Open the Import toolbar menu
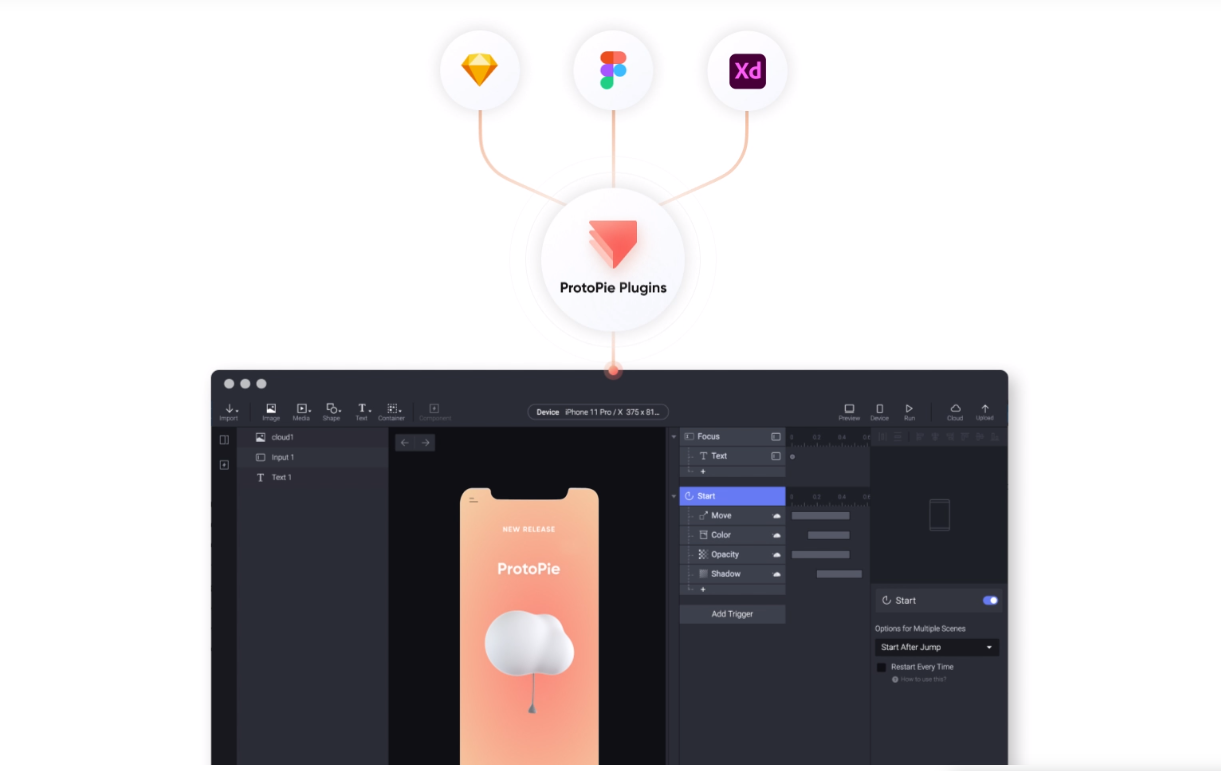 [x=229, y=412]
